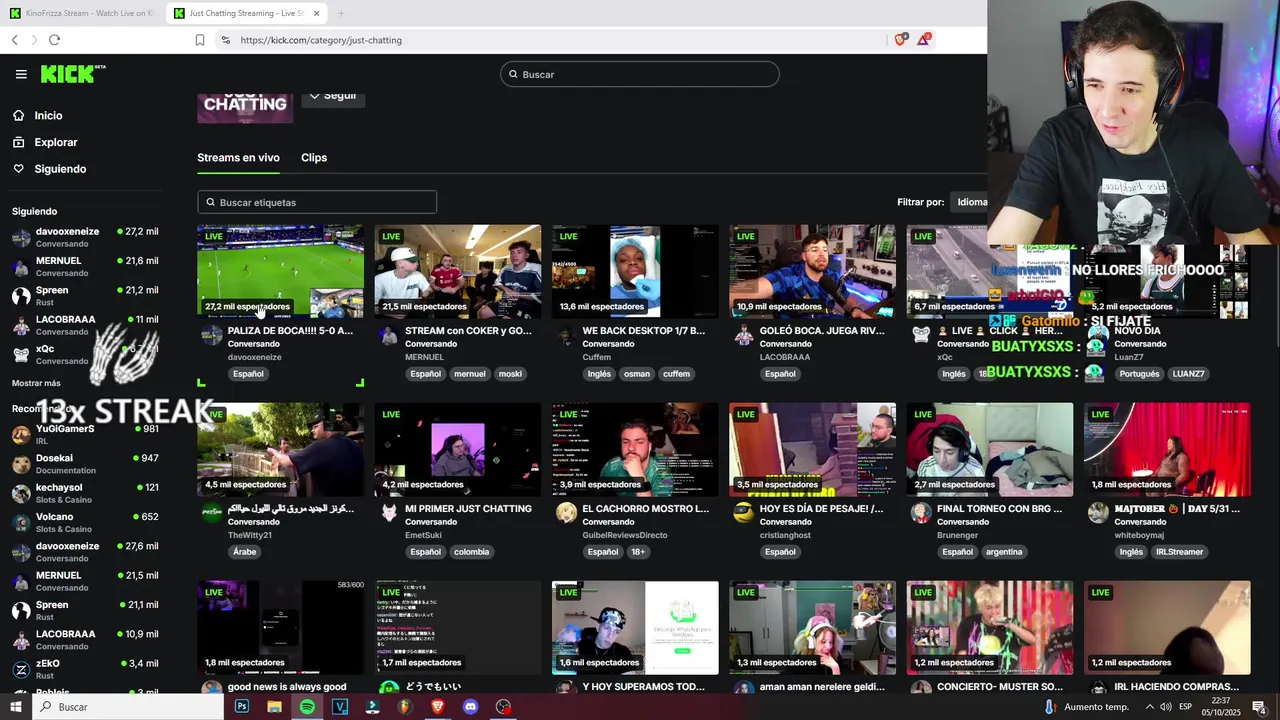Click the mernuel tag chip

point(470,374)
